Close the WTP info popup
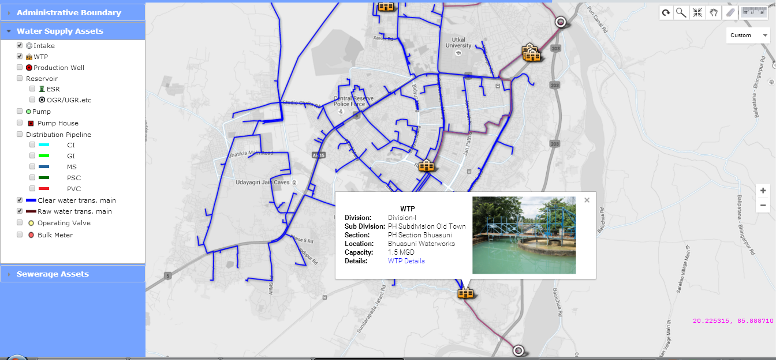The height and width of the screenshot is (360, 776). (587, 200)
